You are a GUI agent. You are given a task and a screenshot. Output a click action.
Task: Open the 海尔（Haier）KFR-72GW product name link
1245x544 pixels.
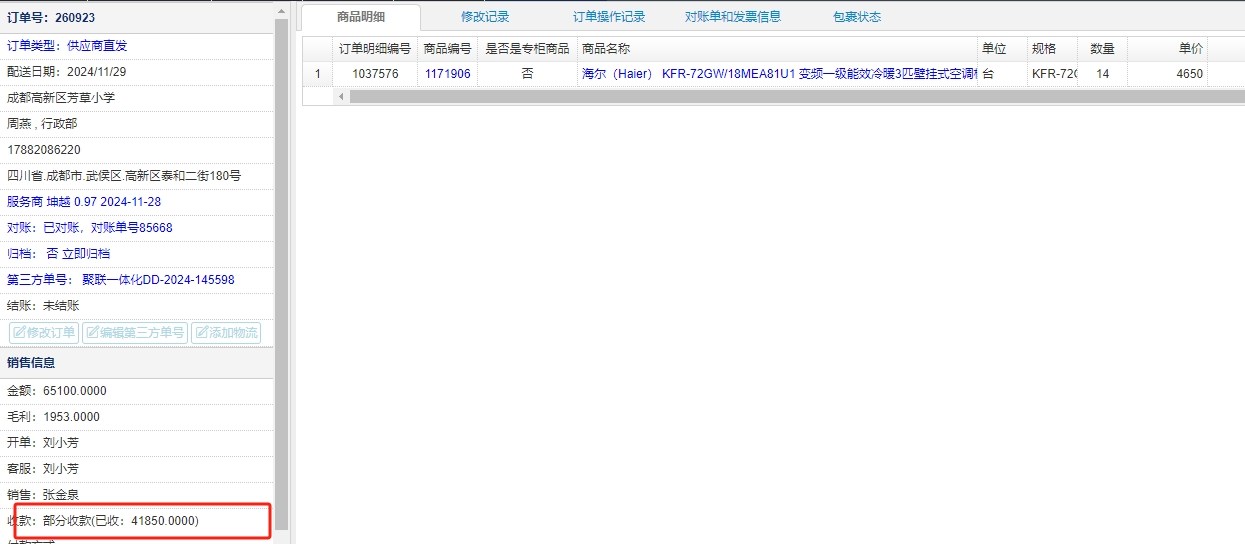pyautogui.click(x=779, y=74)
